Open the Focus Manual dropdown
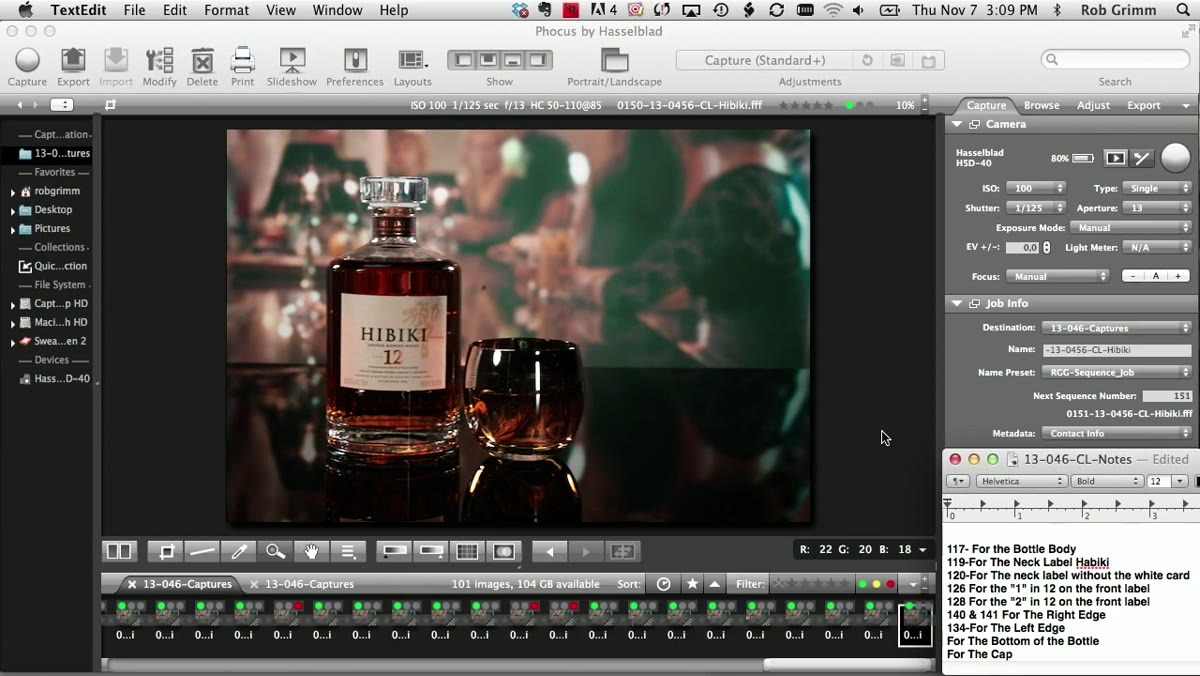The width and height of the screenshot is (1200, 676). click(x=1057, y=276)
